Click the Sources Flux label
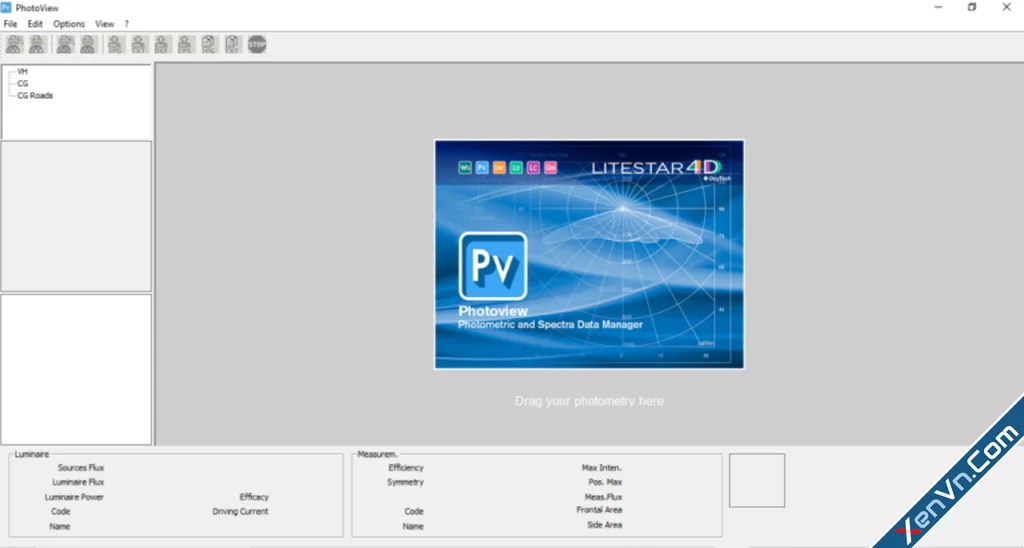This screenshot has height=548, width=1024. point(81,468)
